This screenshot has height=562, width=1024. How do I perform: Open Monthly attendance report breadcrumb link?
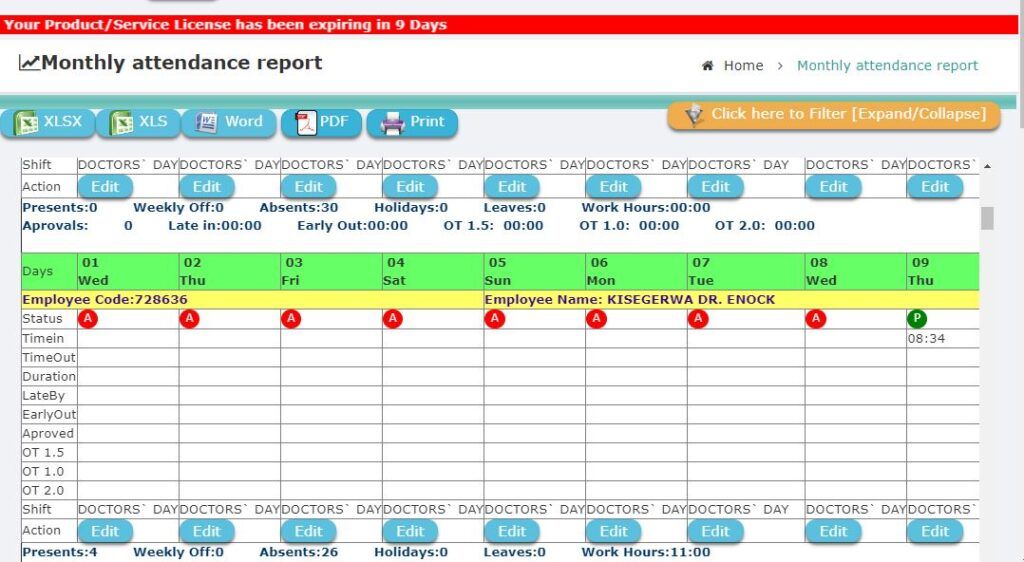(x=887, y=66)
